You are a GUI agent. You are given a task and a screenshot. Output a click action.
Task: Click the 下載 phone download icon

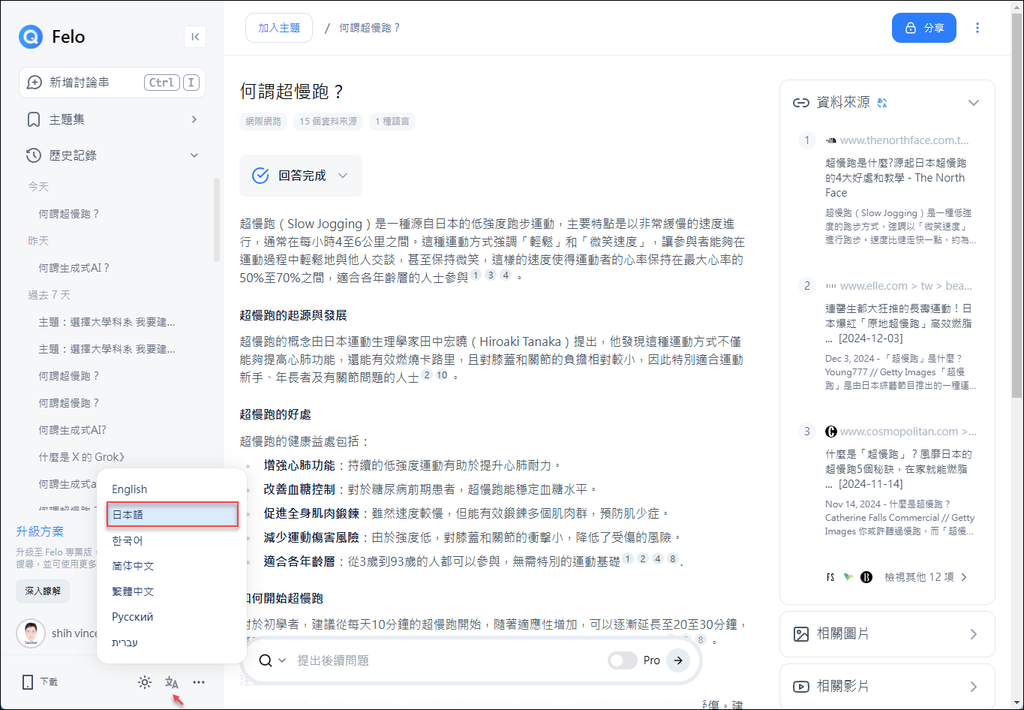coord(28,682)
